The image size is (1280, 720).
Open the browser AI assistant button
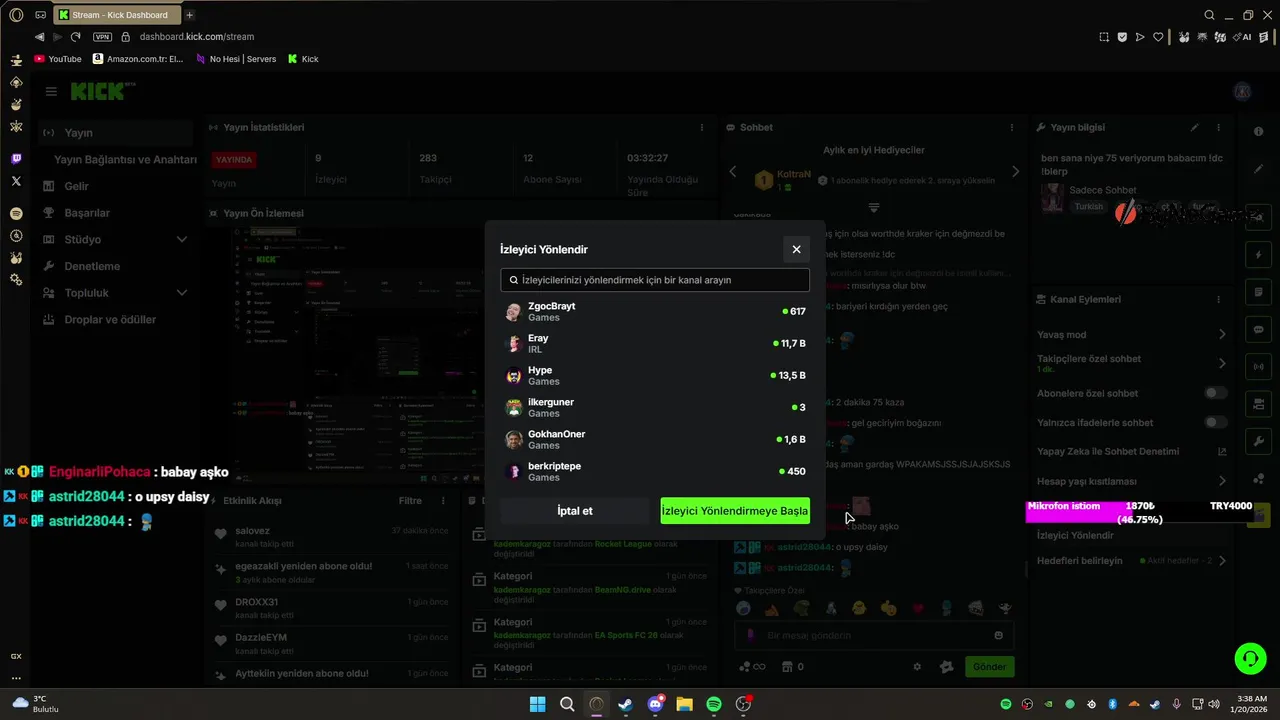click(1243, 37)
